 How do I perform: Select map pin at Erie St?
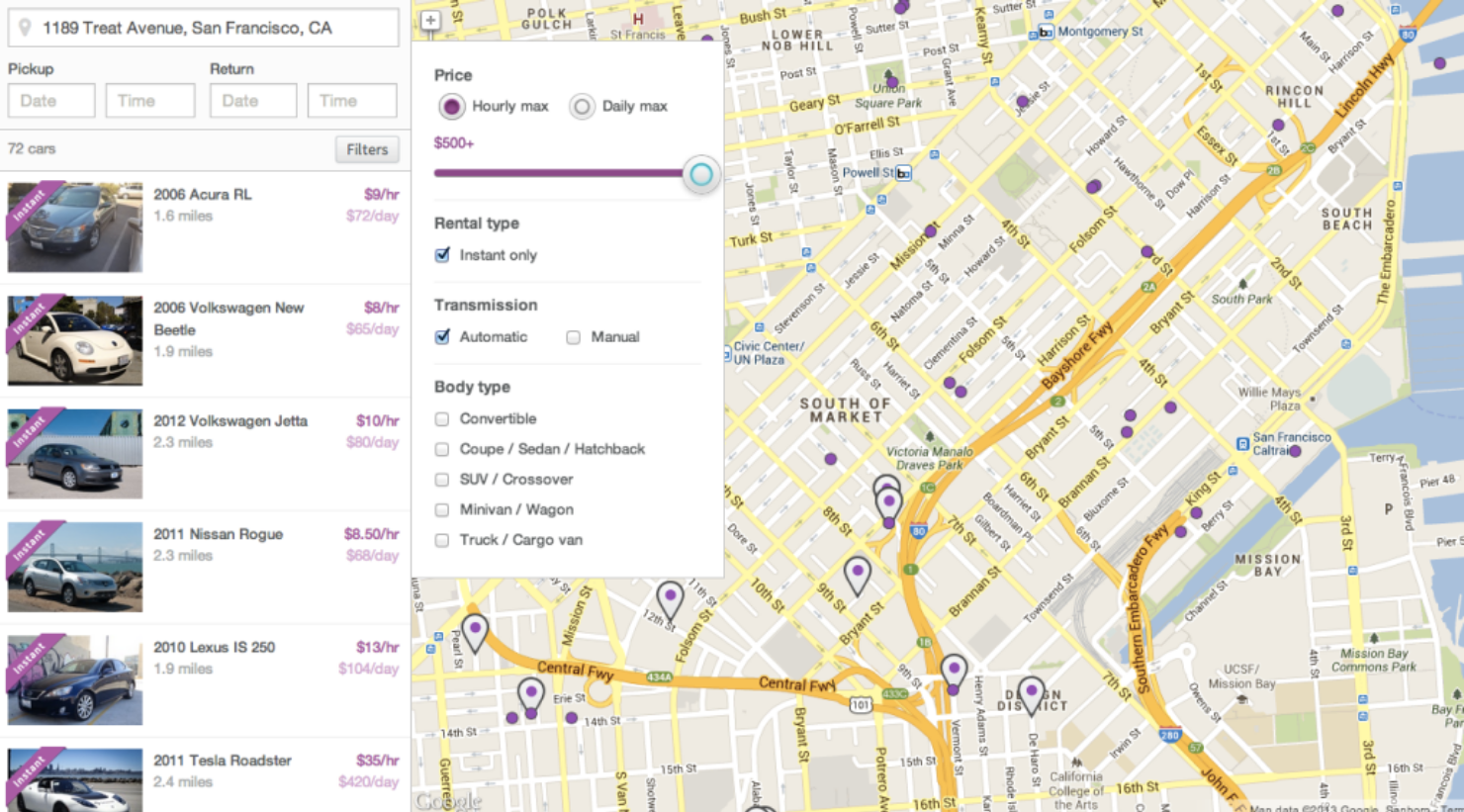(531, 696)
